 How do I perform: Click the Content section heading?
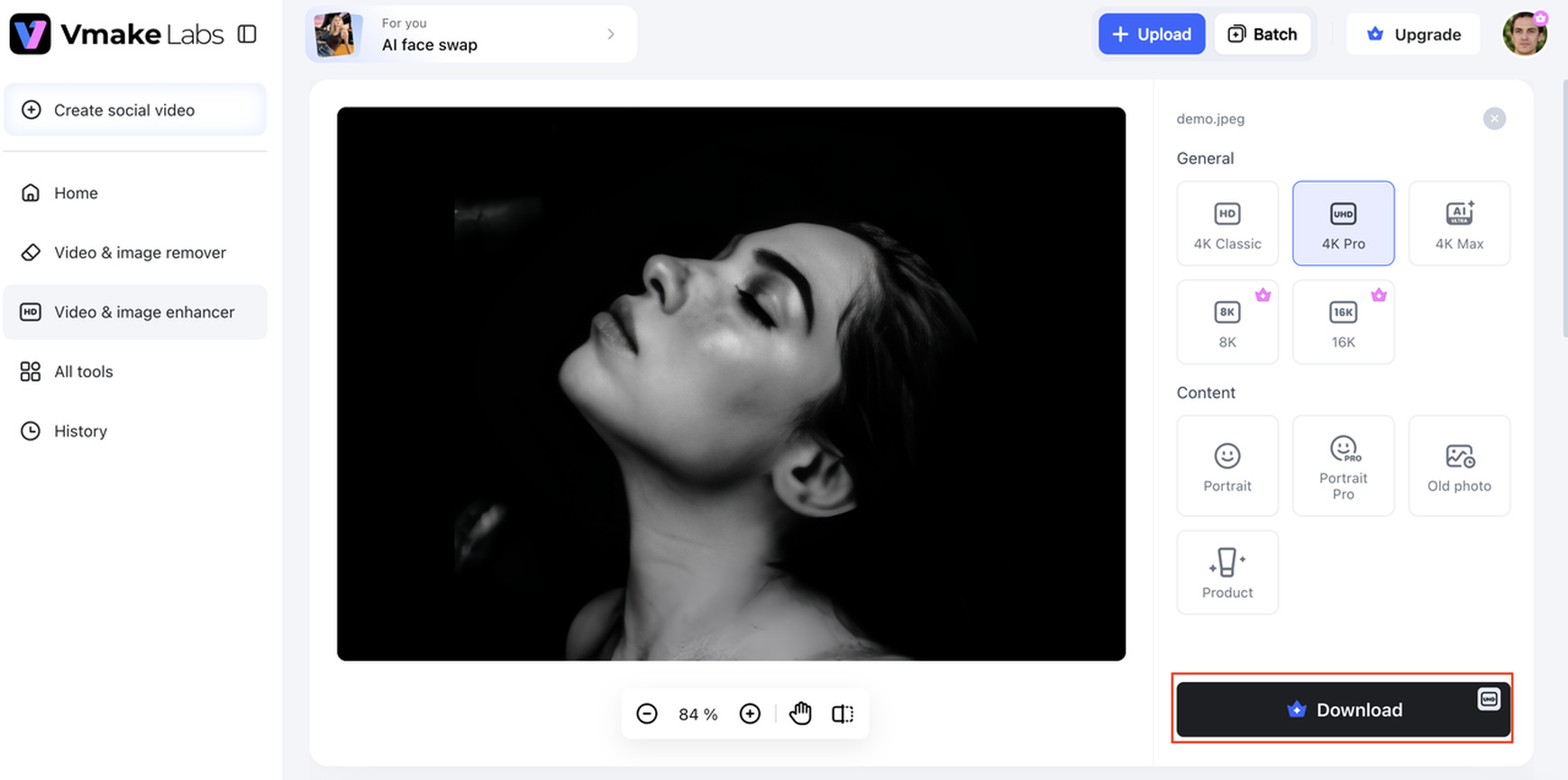[1206, 393]
